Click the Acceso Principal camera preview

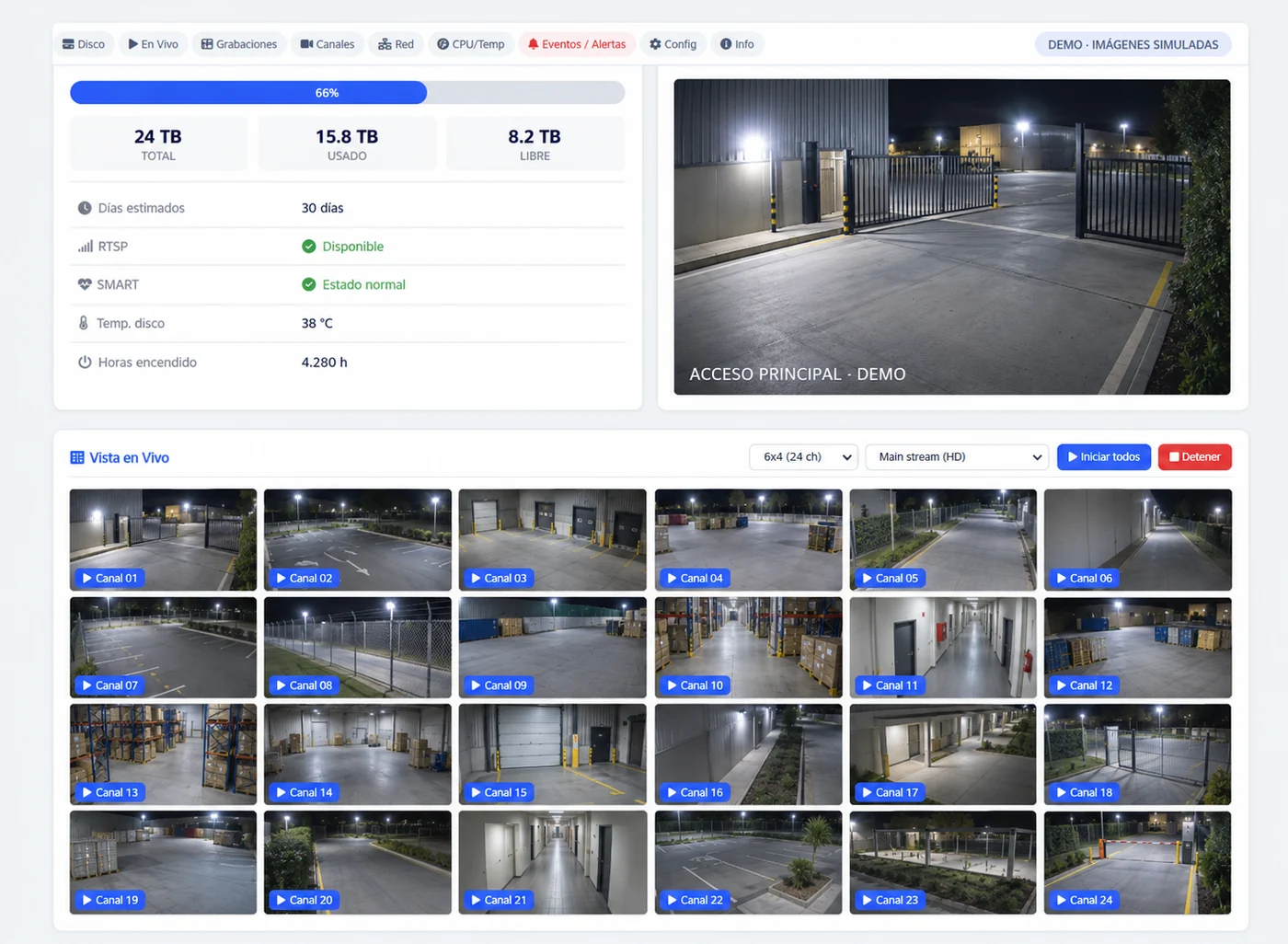[x=952, y=236]
